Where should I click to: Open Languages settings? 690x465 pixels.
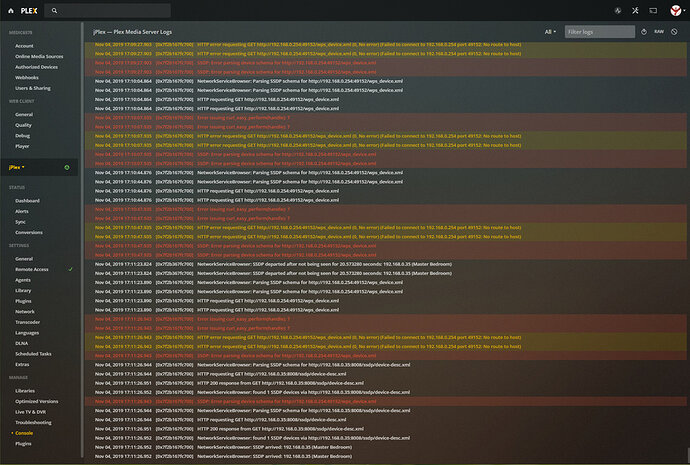pyautogui.click(x=27, y=333)
